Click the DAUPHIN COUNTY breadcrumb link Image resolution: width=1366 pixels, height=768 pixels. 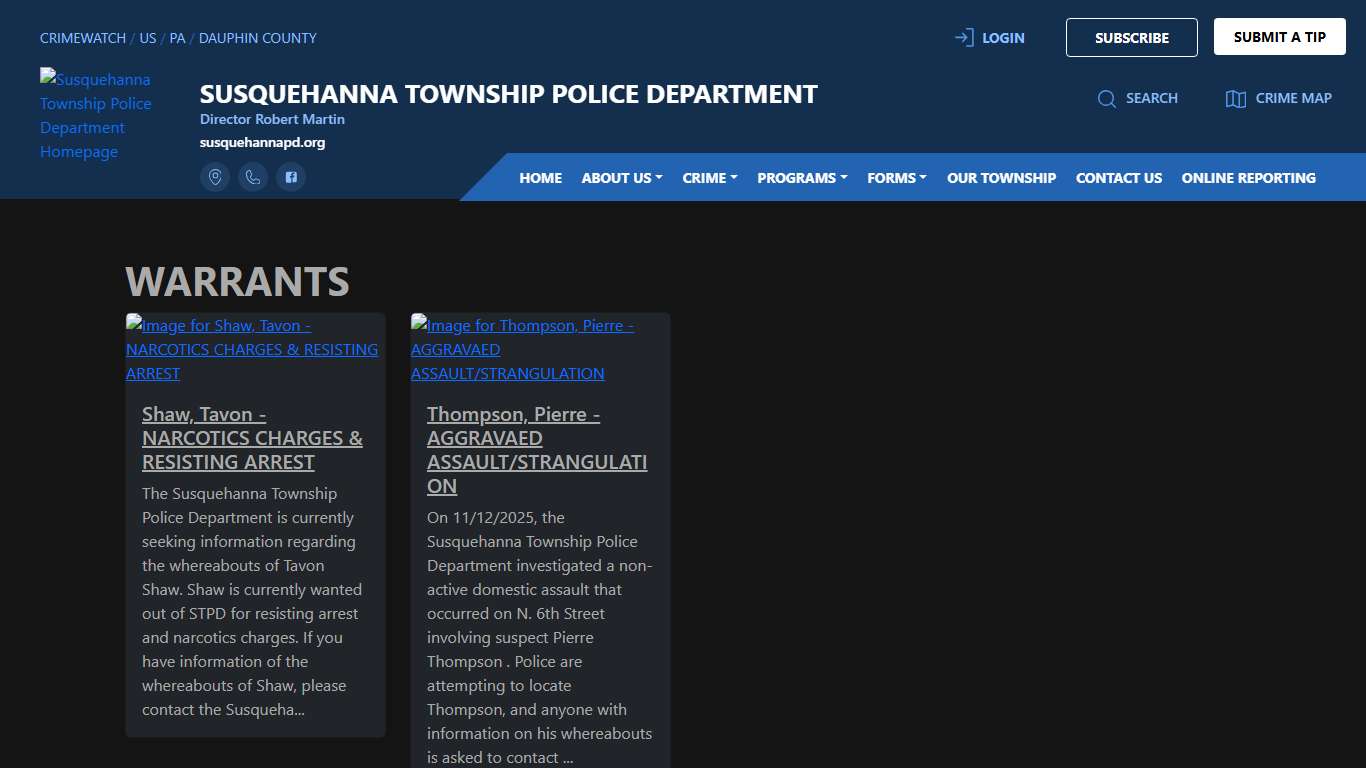click(257, 38)
